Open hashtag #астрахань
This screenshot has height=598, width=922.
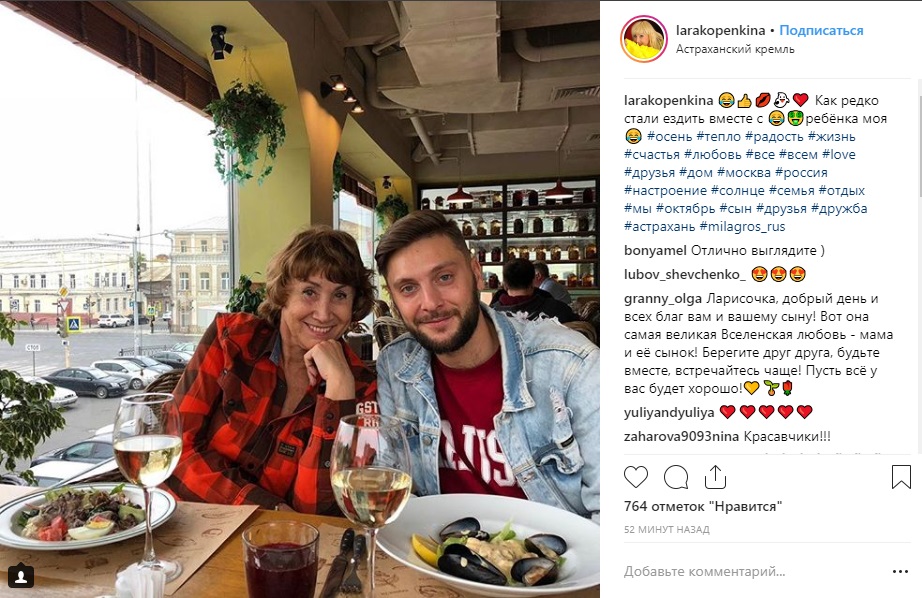pos(659,226)
